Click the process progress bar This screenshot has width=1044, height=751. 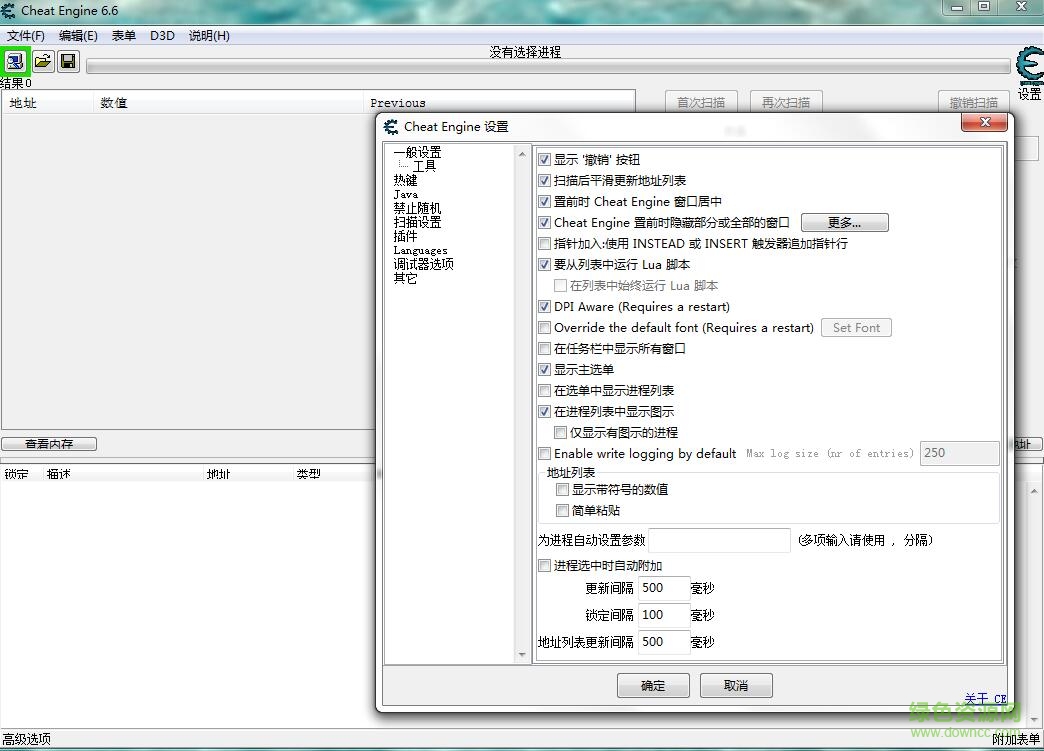(x=548, y=67)
